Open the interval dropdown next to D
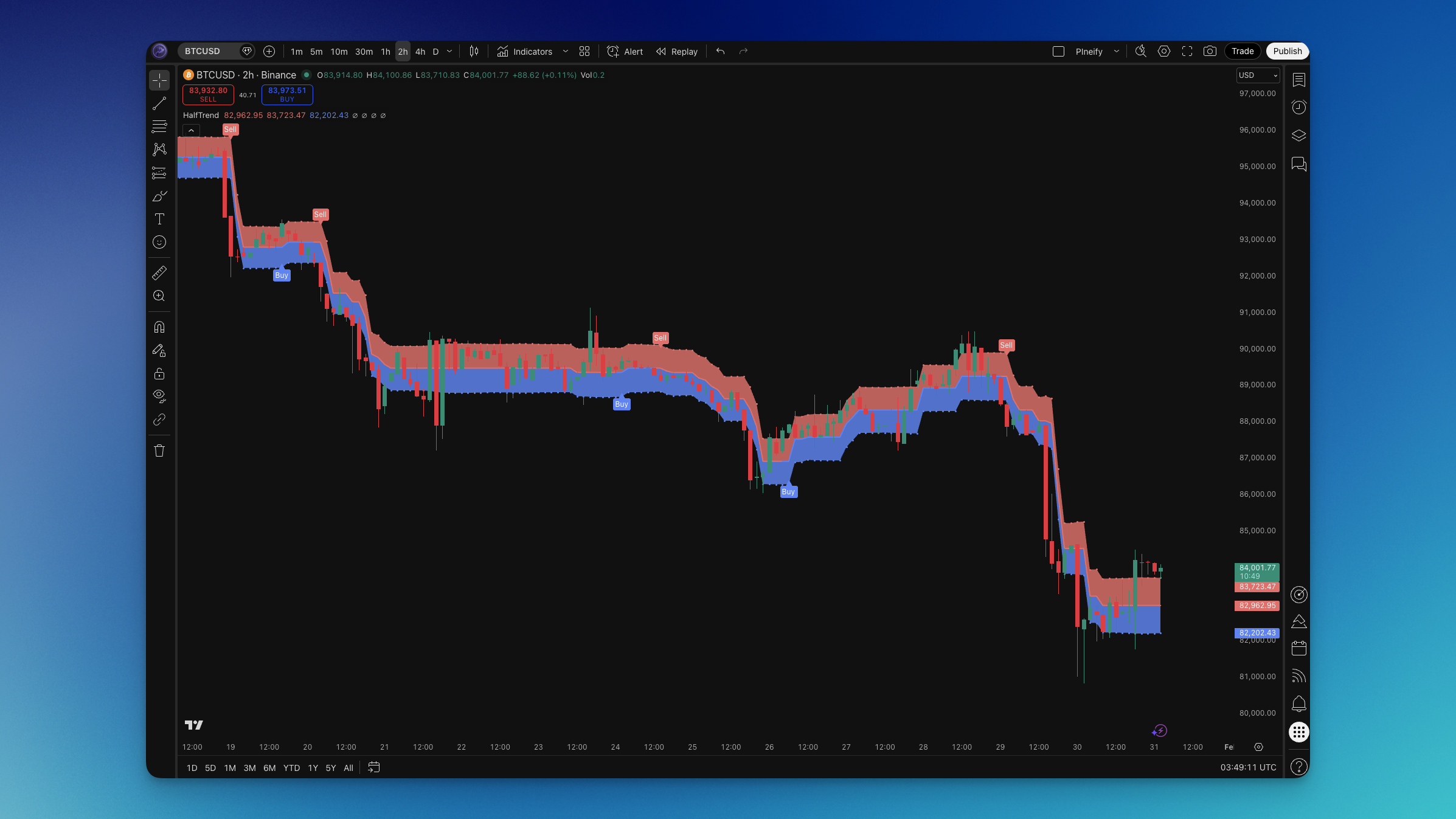1456x819 pixels. click(x=449, y=51)
